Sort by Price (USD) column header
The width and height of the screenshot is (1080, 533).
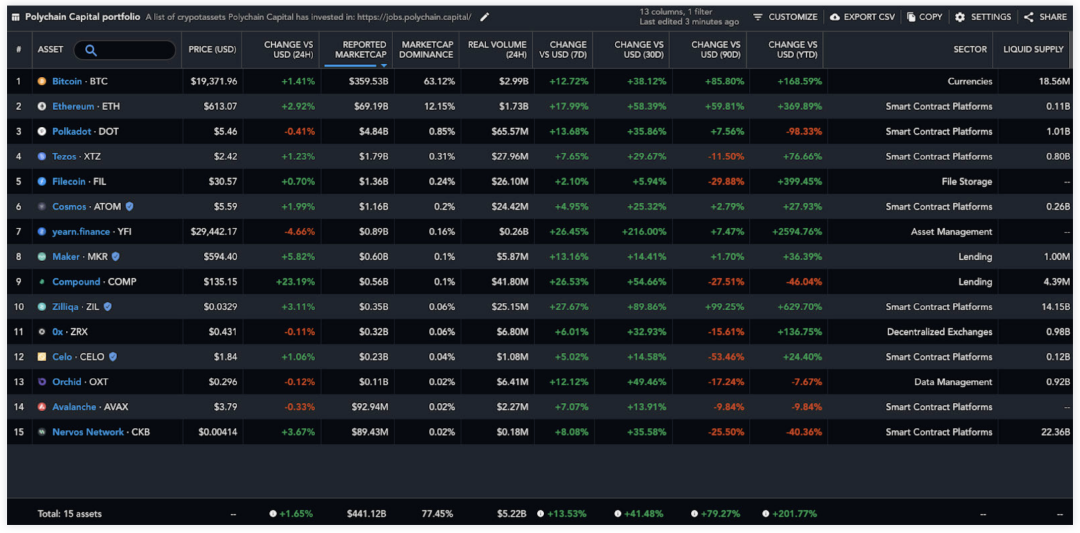coord(212,50)
